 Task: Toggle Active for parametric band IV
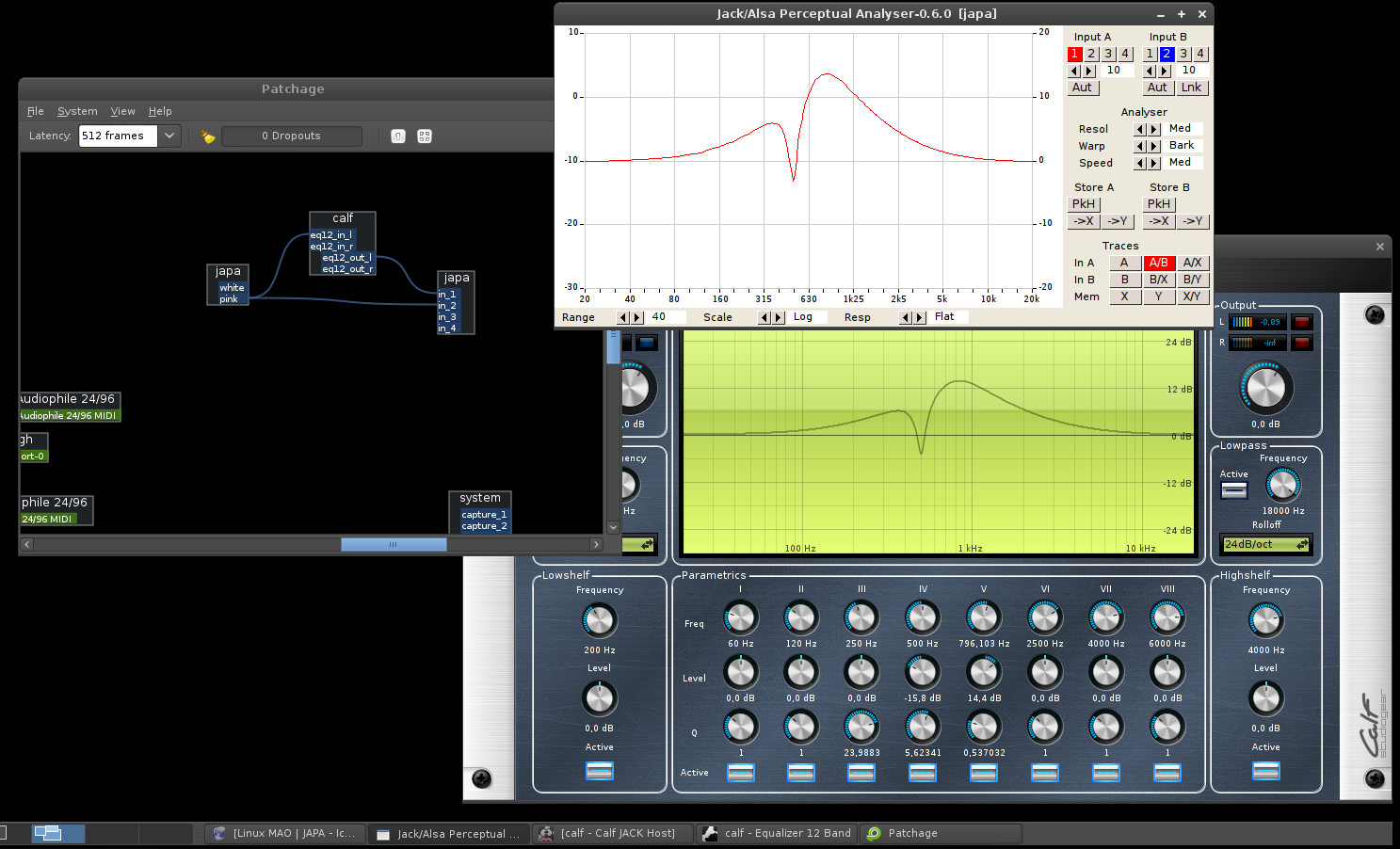[922, 773]
